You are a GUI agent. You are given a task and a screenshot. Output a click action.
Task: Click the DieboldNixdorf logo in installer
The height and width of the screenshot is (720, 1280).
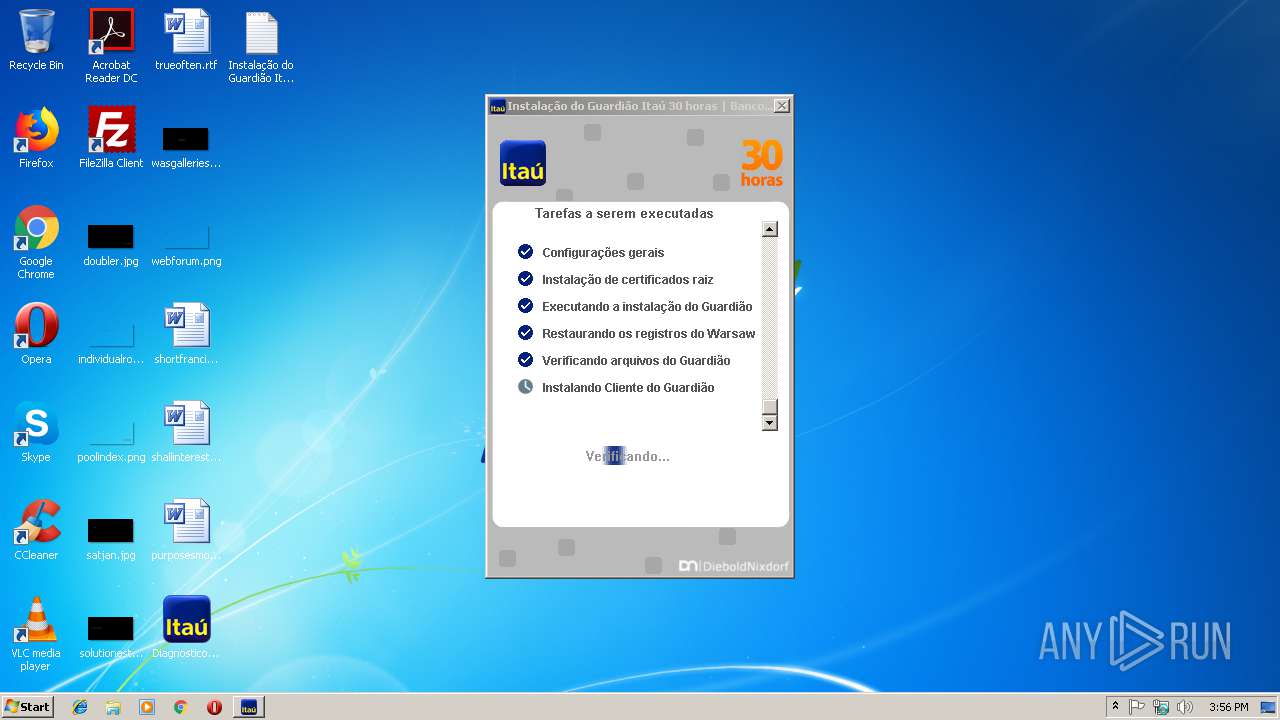734,566
